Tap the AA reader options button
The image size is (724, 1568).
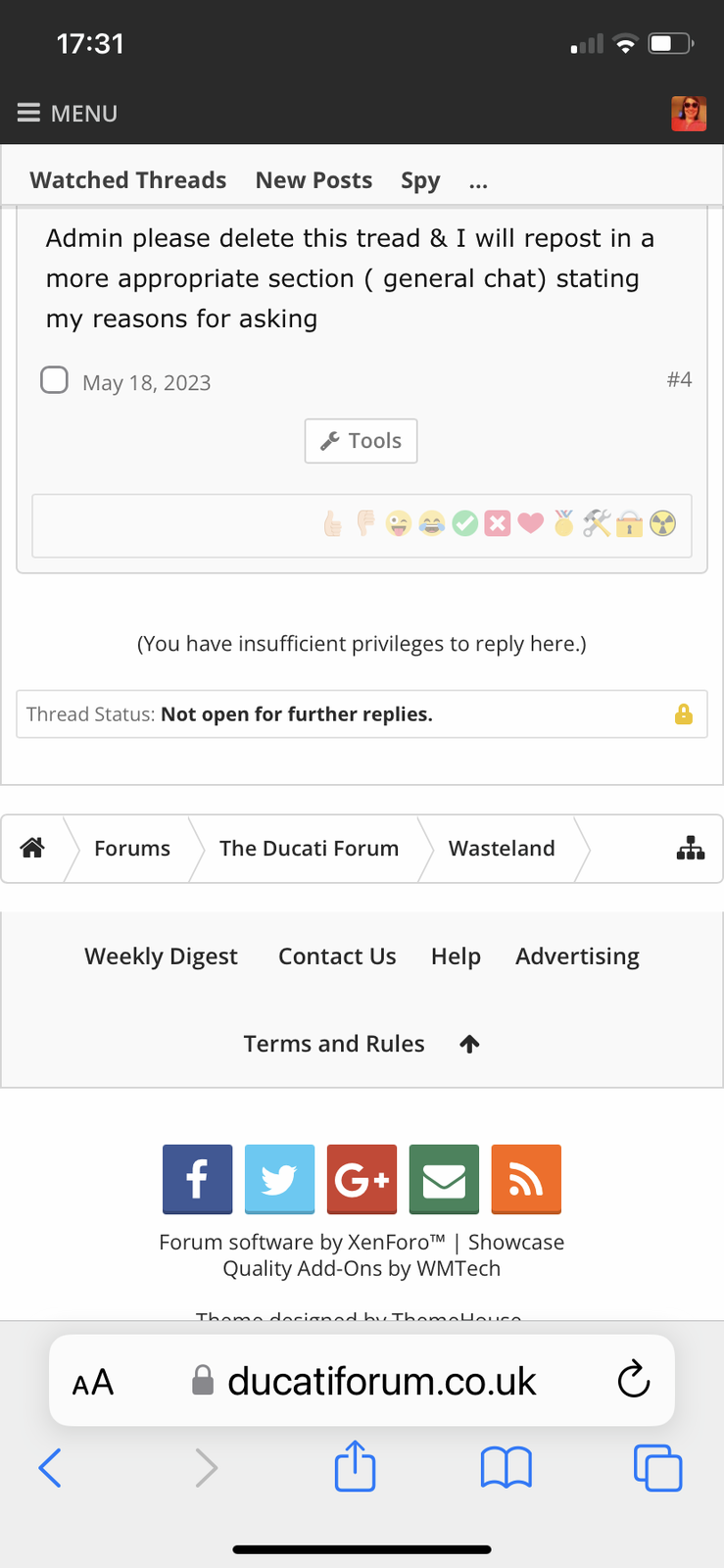click(x=93, y=1383)
